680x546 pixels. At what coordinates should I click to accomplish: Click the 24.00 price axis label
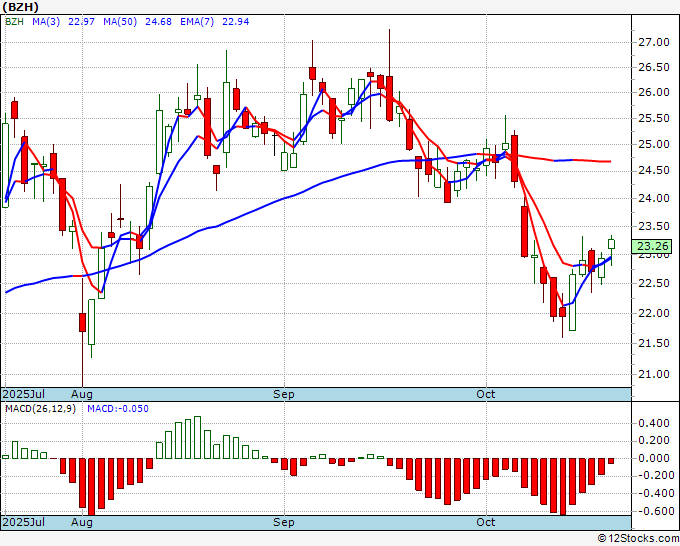[x=654, y=198]
